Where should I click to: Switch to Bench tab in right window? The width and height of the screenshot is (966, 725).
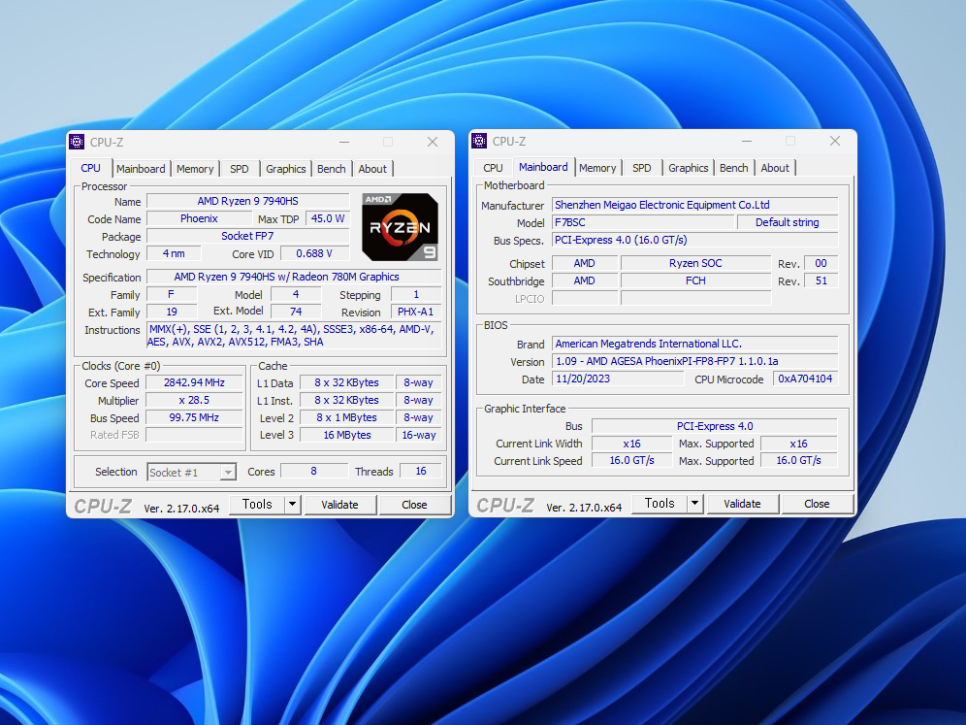734,168
